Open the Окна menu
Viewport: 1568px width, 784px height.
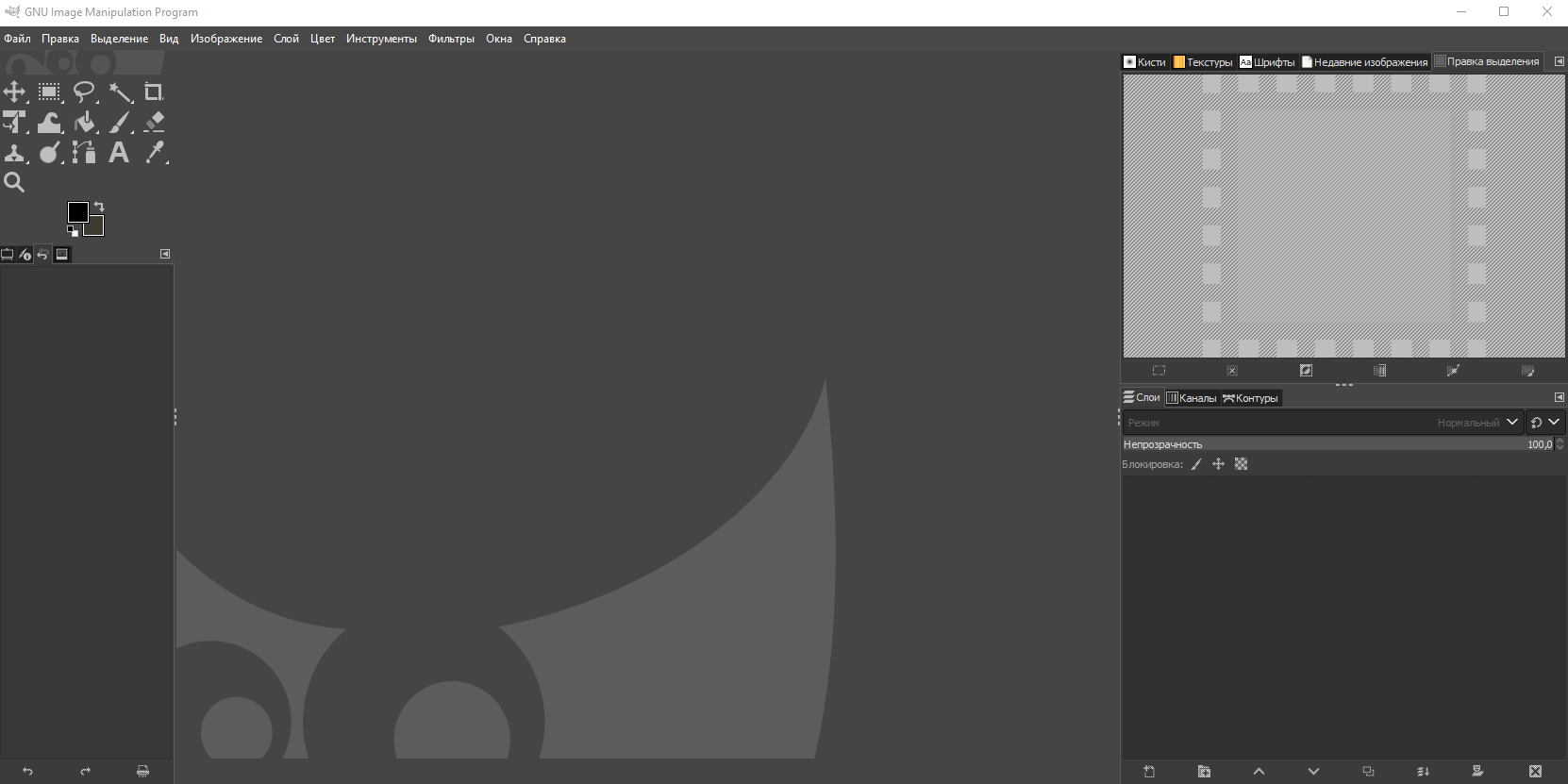point(499,39)
